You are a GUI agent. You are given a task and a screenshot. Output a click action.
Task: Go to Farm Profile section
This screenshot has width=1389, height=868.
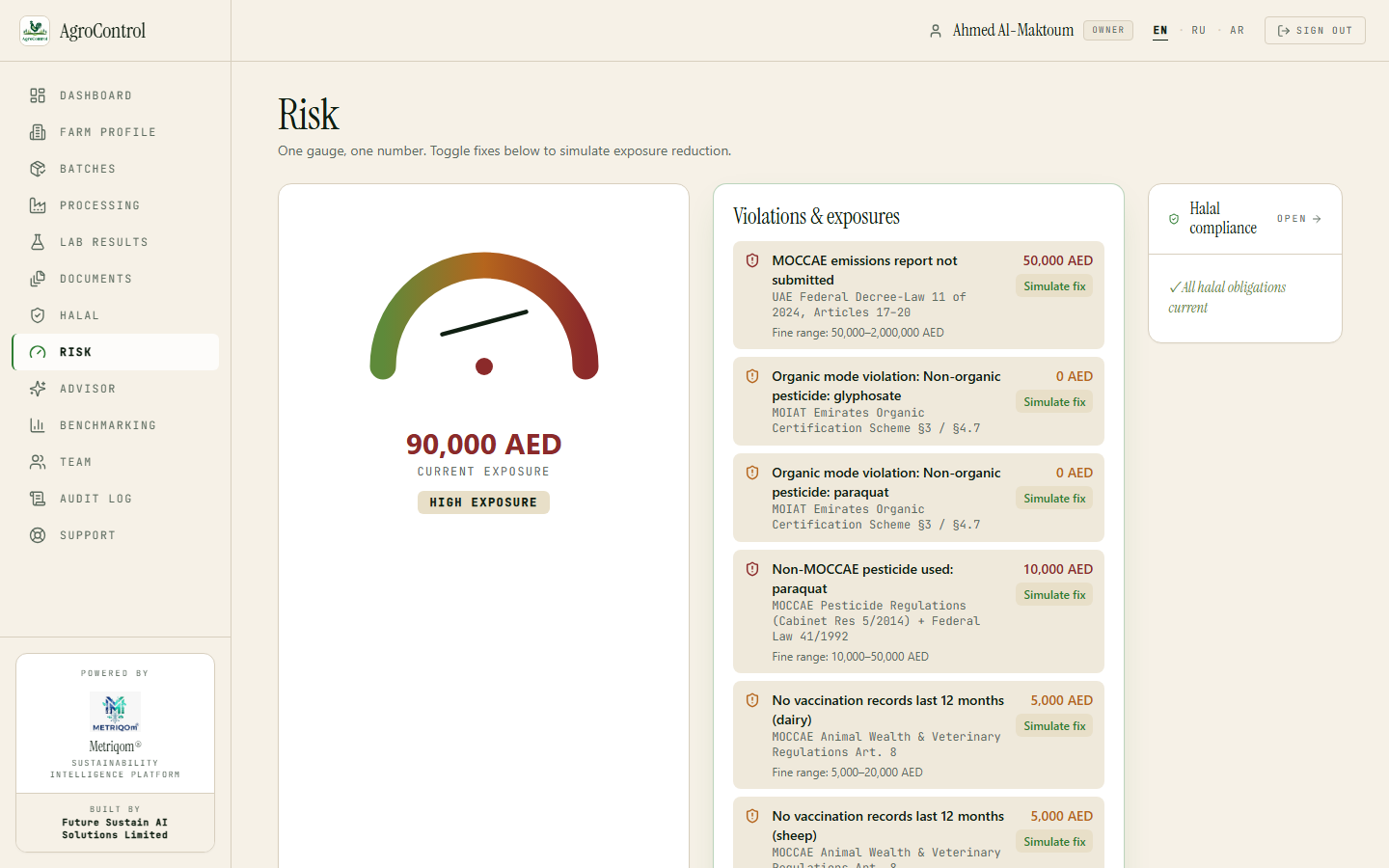point(116,132)
